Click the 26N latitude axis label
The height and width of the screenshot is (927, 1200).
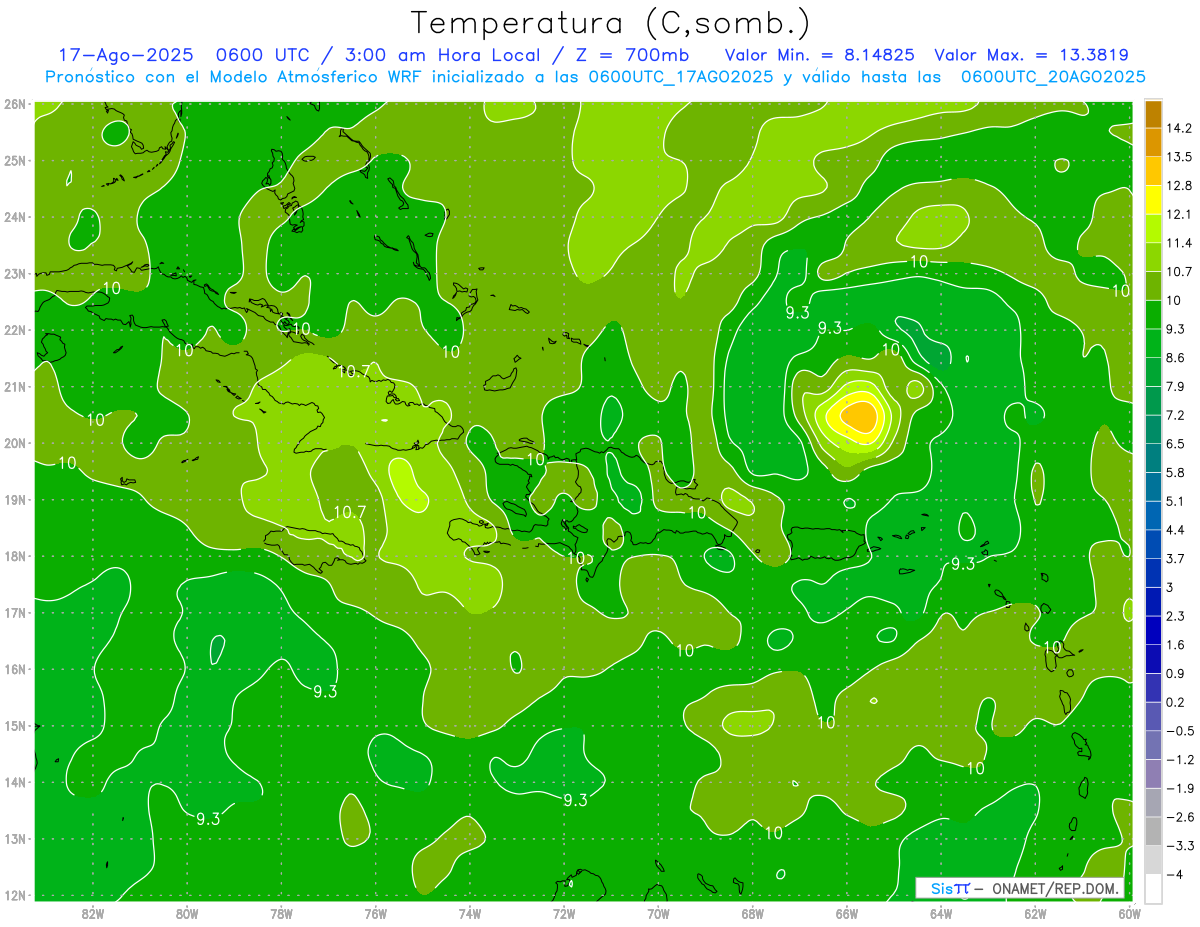(14, 103)
